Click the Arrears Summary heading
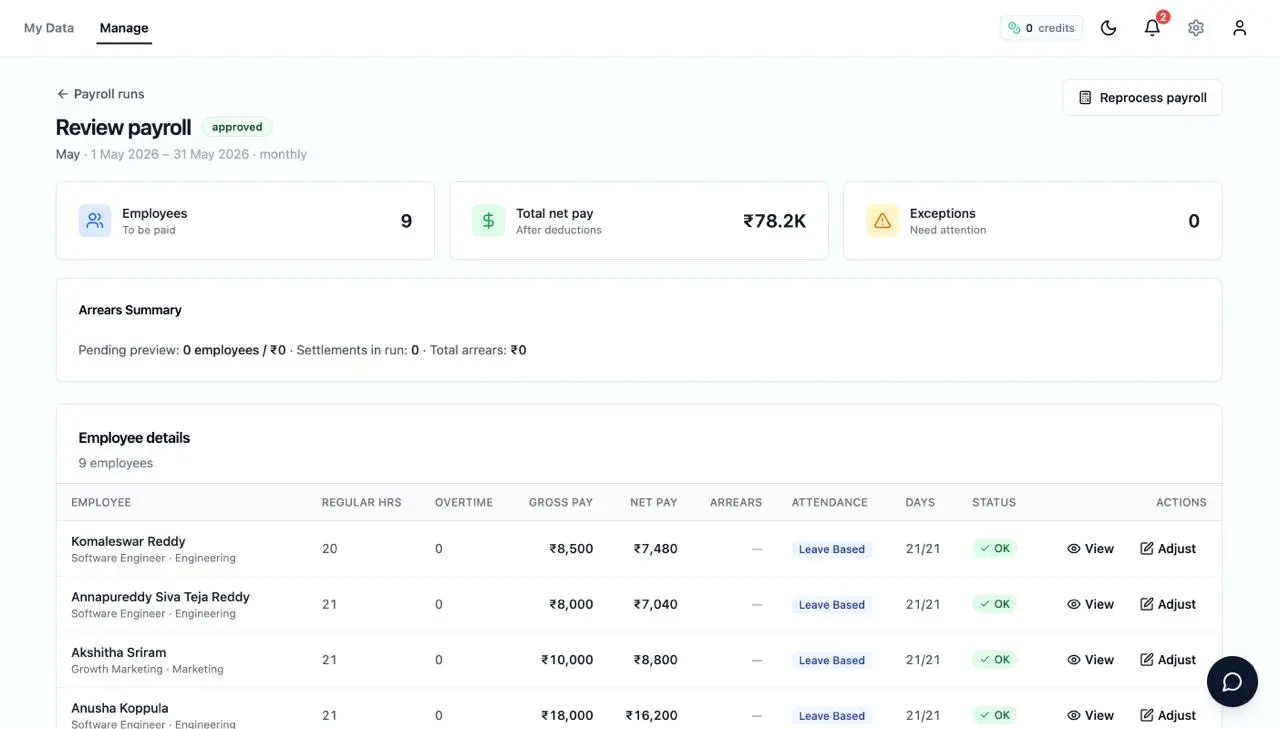This screenshot has width=1280, height=729. 130,310
